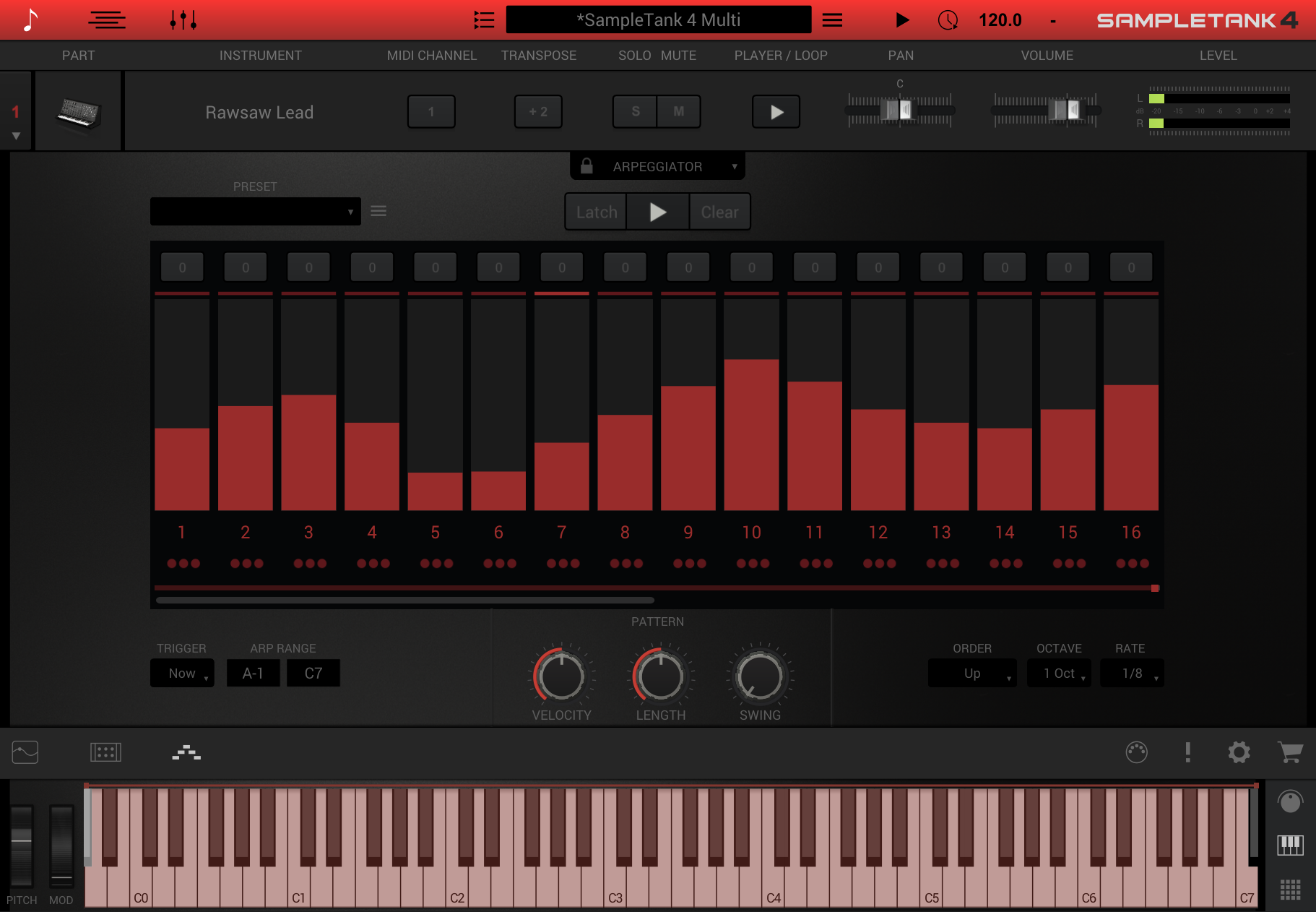Click the Rawsaw Lead instrument thumbnail
Image resolution: width=1316 pixels, height=912 pixels.
pos(78,112)
